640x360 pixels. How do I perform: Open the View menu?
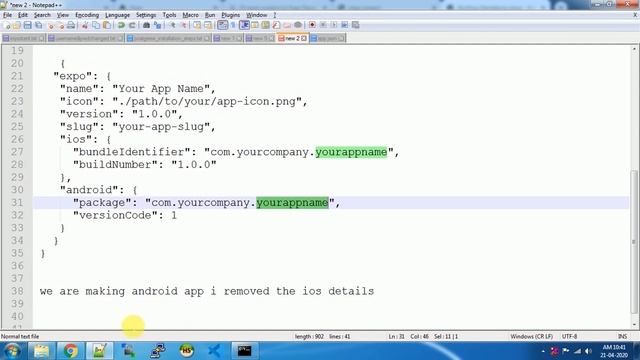point(62,15)
